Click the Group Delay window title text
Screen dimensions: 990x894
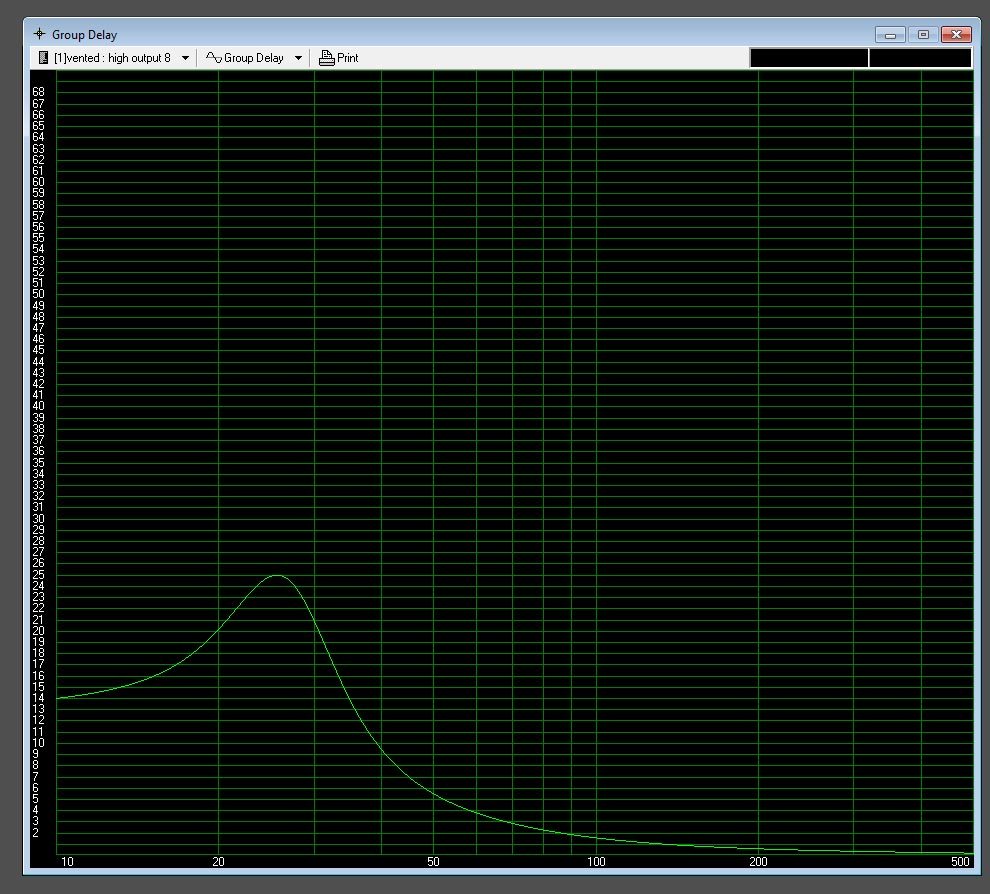click(85, 35)
